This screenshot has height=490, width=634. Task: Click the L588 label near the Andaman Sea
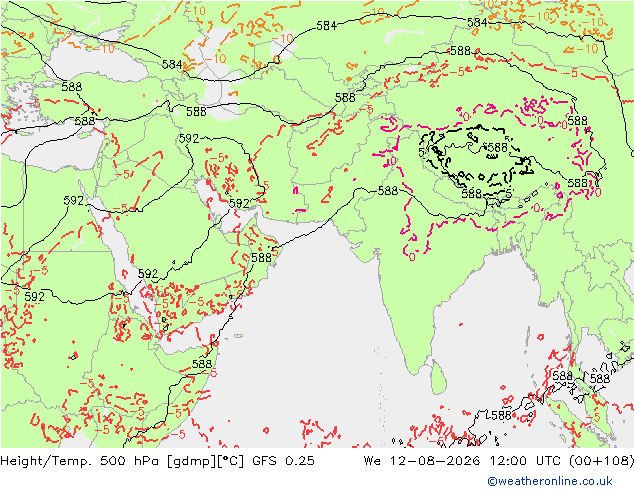pyautogui.click(x=499, y=415)
